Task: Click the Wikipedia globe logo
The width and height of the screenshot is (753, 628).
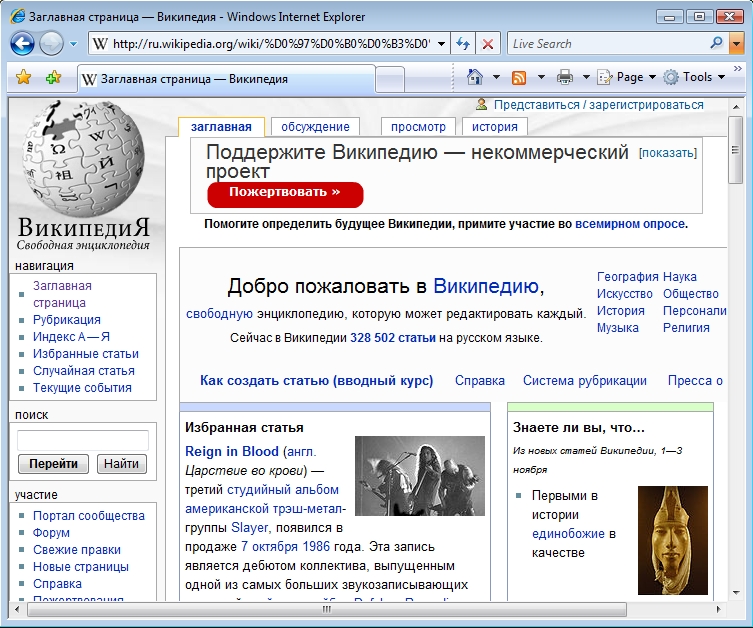Action: tap(83, 158)
